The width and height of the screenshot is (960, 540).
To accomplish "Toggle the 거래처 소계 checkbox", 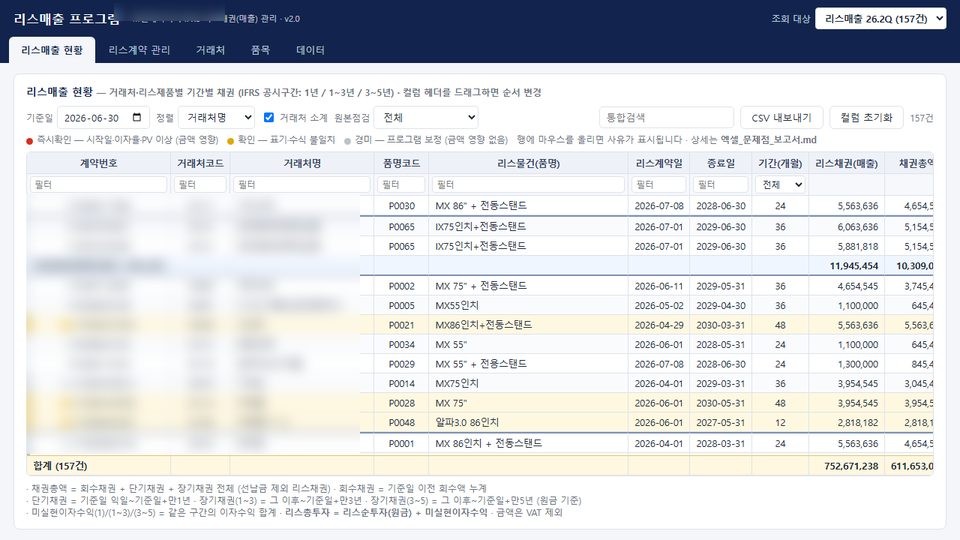I will click(269, 118).
